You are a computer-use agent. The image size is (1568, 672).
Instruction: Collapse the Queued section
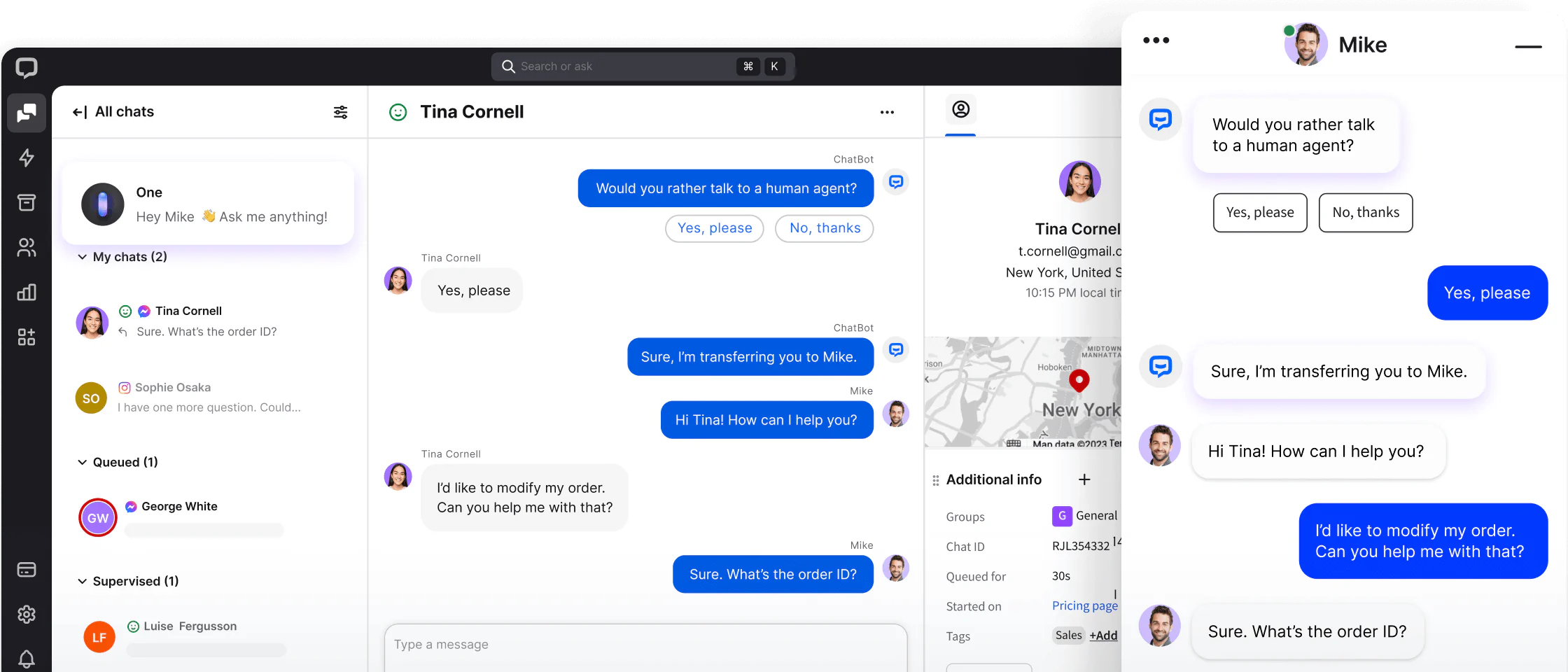(x=82, y=462)
